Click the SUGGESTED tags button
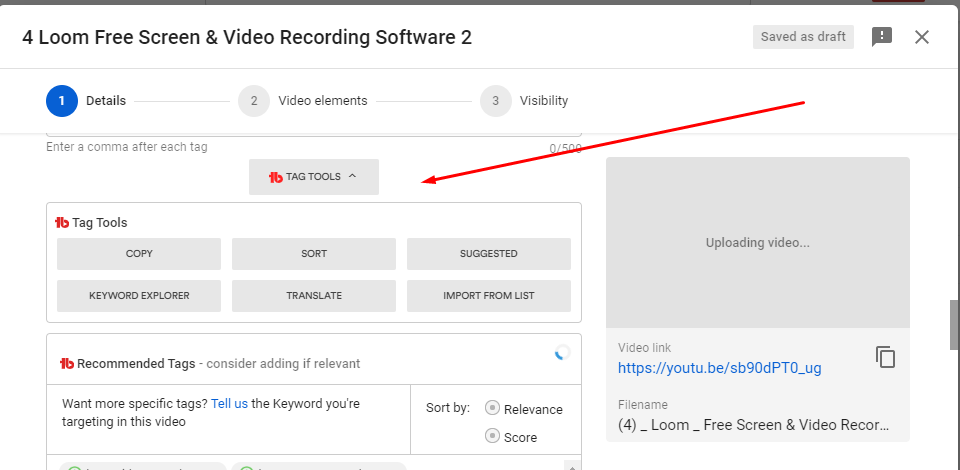Image resolution: width=960 pixels, height=470 pixels. point(489,254)
